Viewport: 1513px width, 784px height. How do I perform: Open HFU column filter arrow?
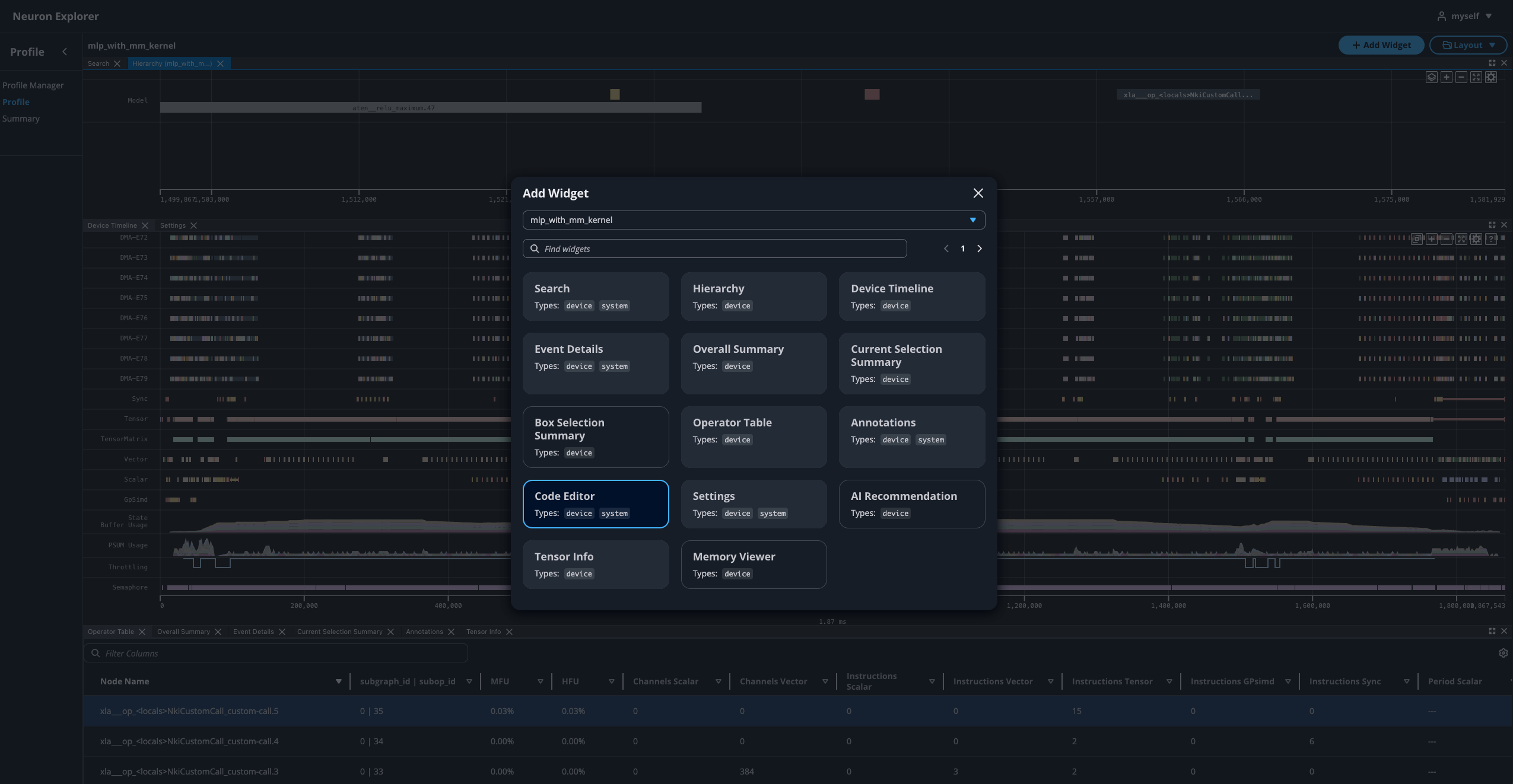click(x=612, y=681)
